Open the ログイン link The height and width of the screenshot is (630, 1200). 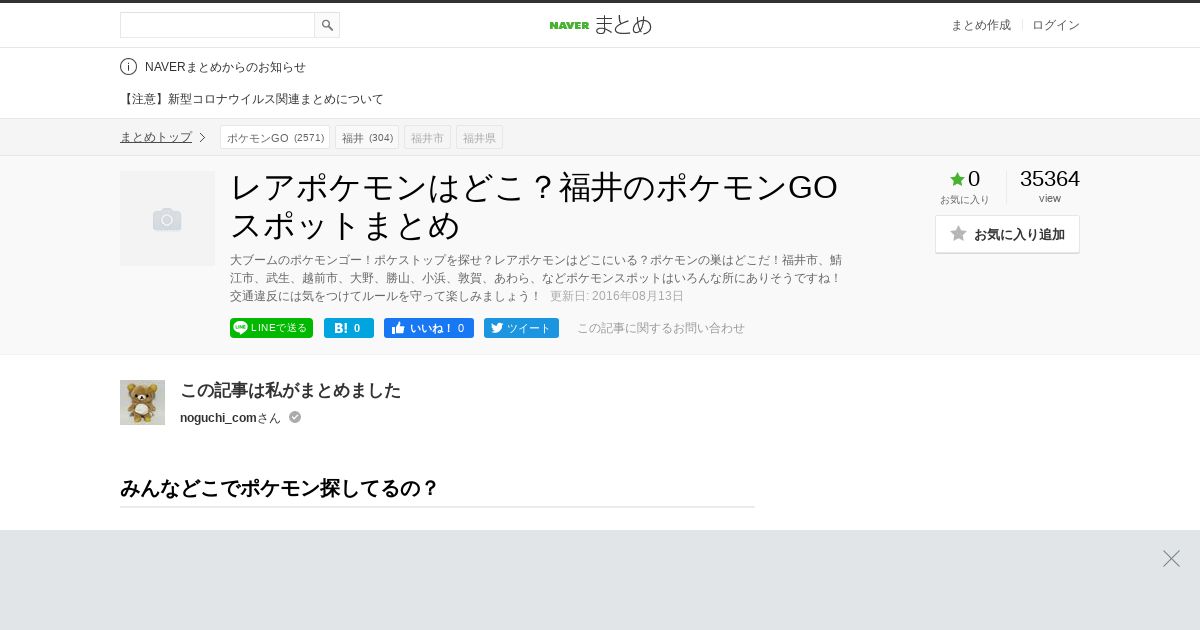point(1056,25)
